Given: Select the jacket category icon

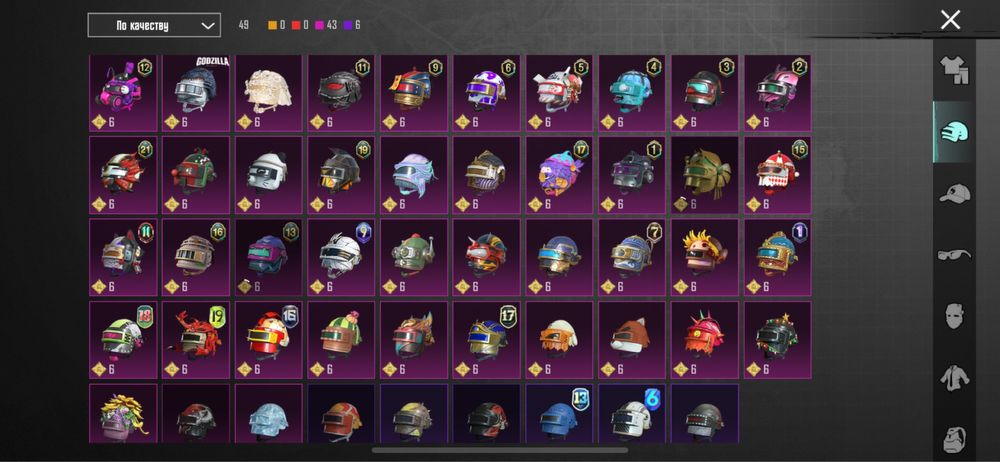Looking at the screenshot, I should click(955, 378).
